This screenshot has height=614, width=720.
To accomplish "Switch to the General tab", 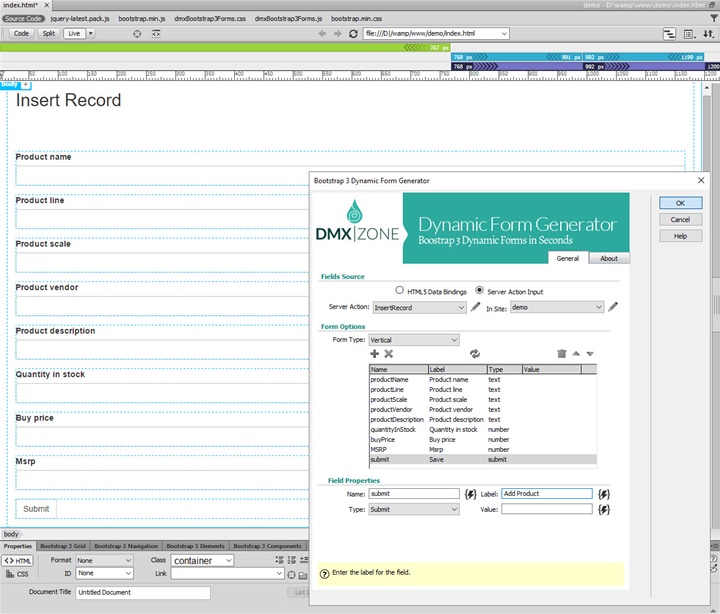I will pyautogui.click(x=568, y=258).
